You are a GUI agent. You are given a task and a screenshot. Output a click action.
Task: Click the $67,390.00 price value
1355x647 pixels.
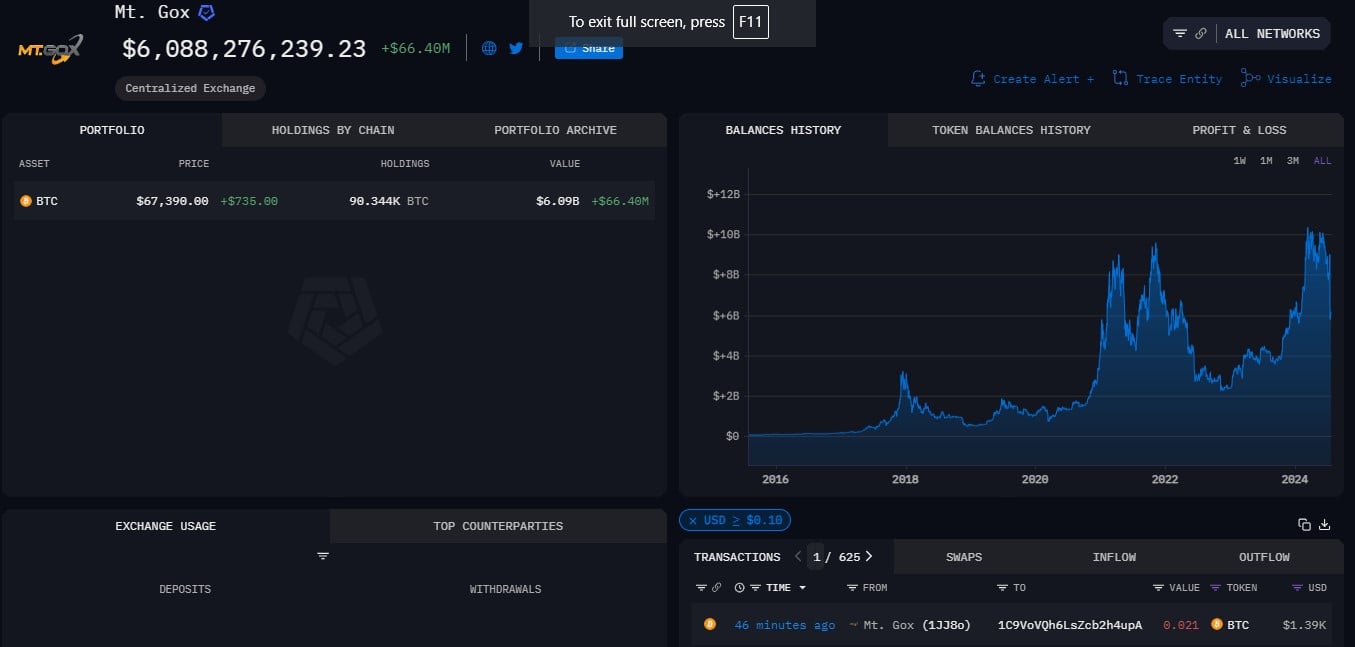pyautogui.click(x=172, y=201)
